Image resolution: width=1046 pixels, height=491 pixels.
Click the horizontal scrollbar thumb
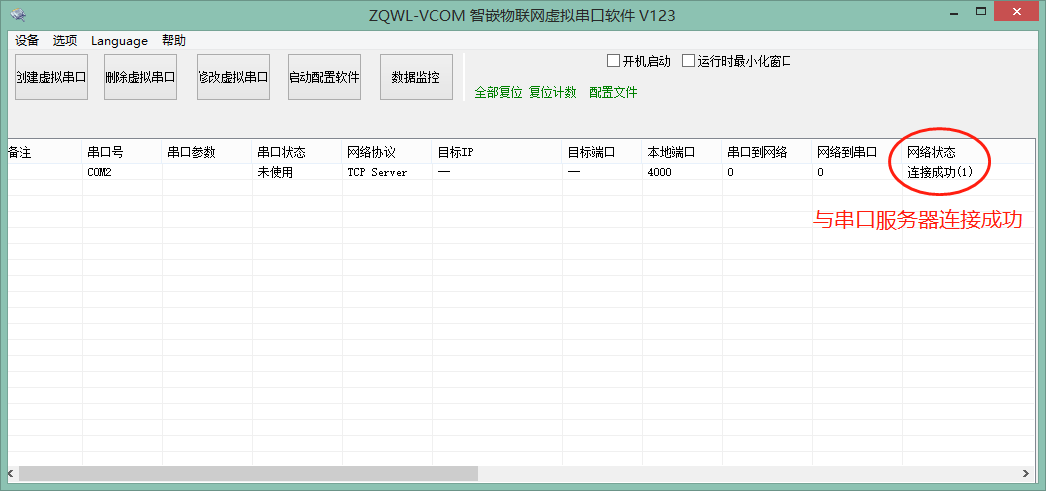(x=248, y=474)
